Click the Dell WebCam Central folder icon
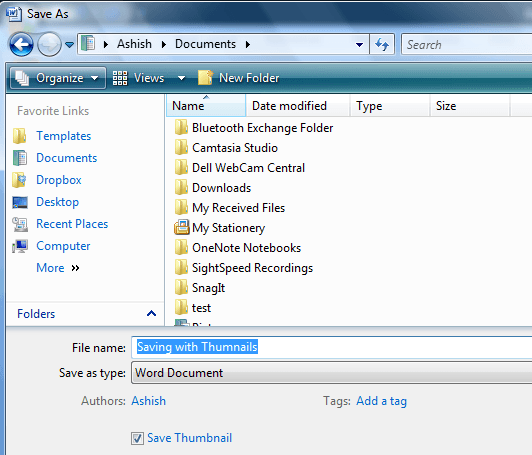Screen dimensions: 532x455 [x=181, y=168]
